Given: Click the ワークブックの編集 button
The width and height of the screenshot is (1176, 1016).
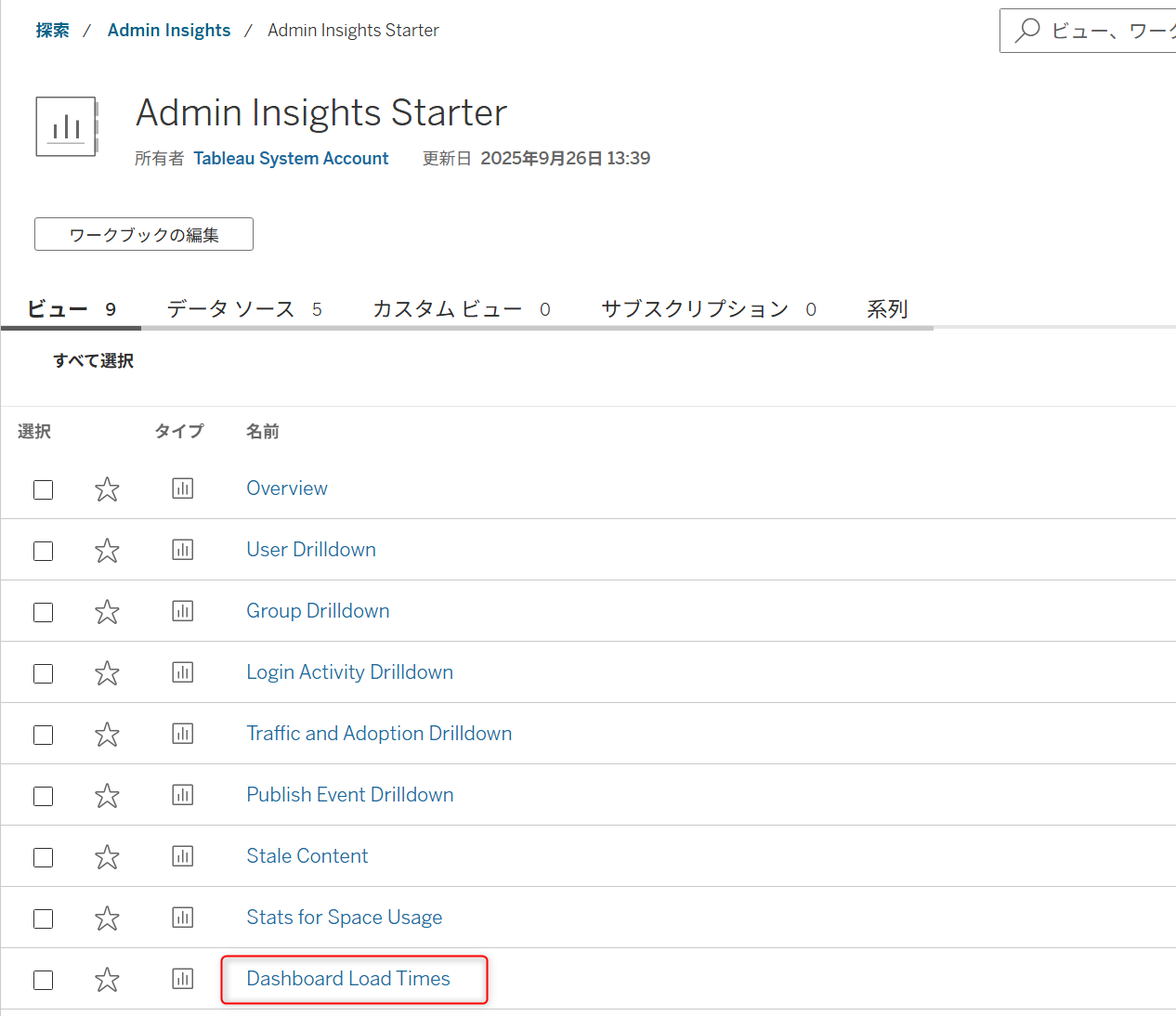Looking at the screenshot, I should 144,234.
